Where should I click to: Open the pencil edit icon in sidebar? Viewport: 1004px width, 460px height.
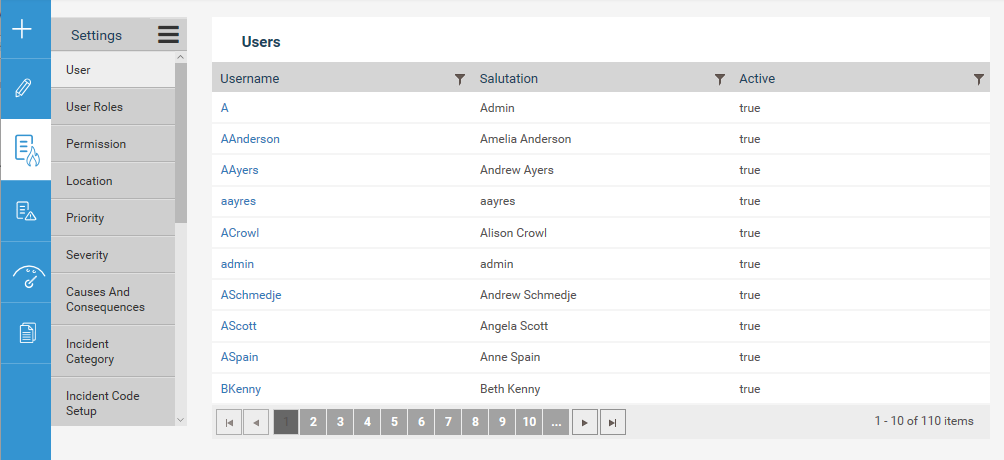point(23,88)
